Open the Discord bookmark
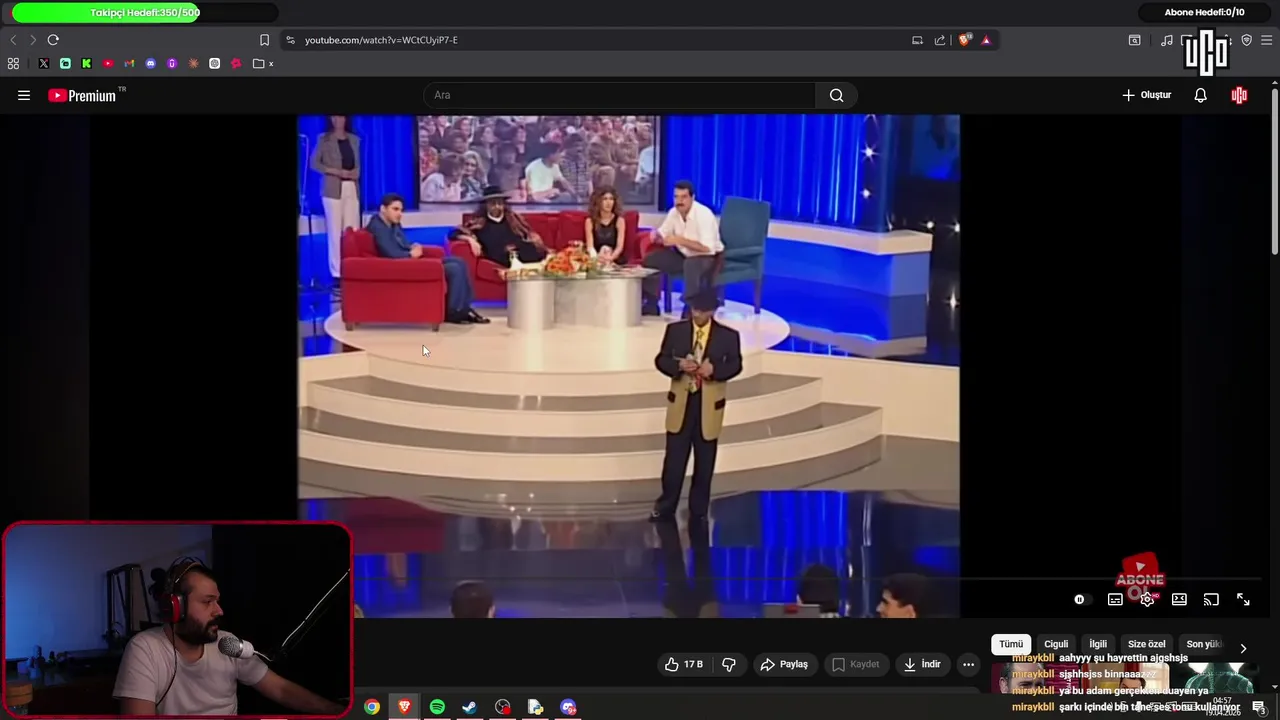The height and width of the screenshot is (720, 1280). [x=151, y=64]
